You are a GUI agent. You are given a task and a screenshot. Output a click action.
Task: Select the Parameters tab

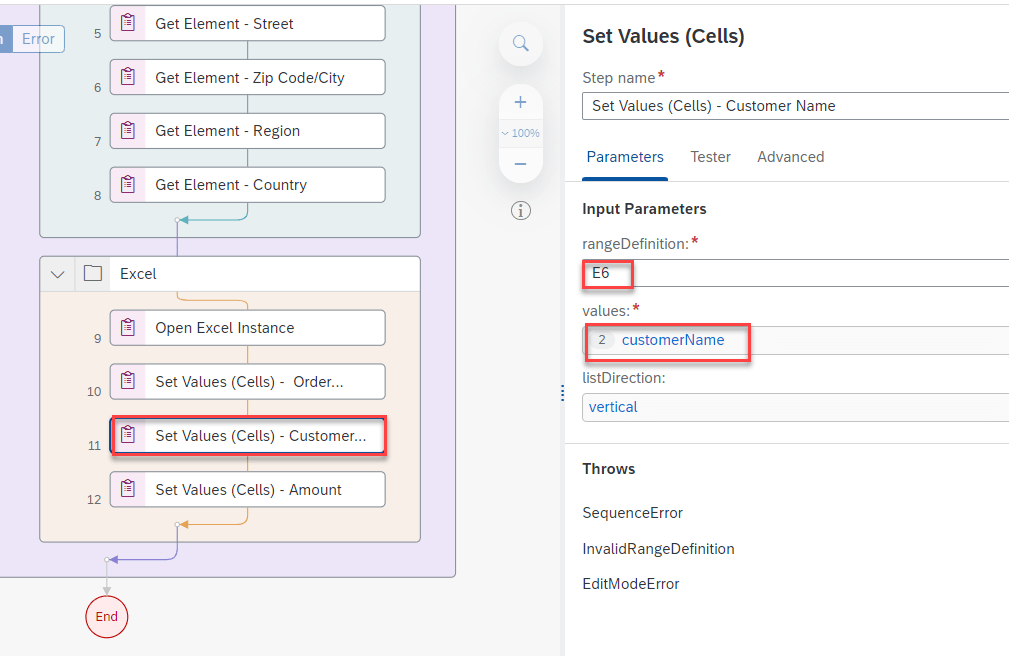point(625,157)
